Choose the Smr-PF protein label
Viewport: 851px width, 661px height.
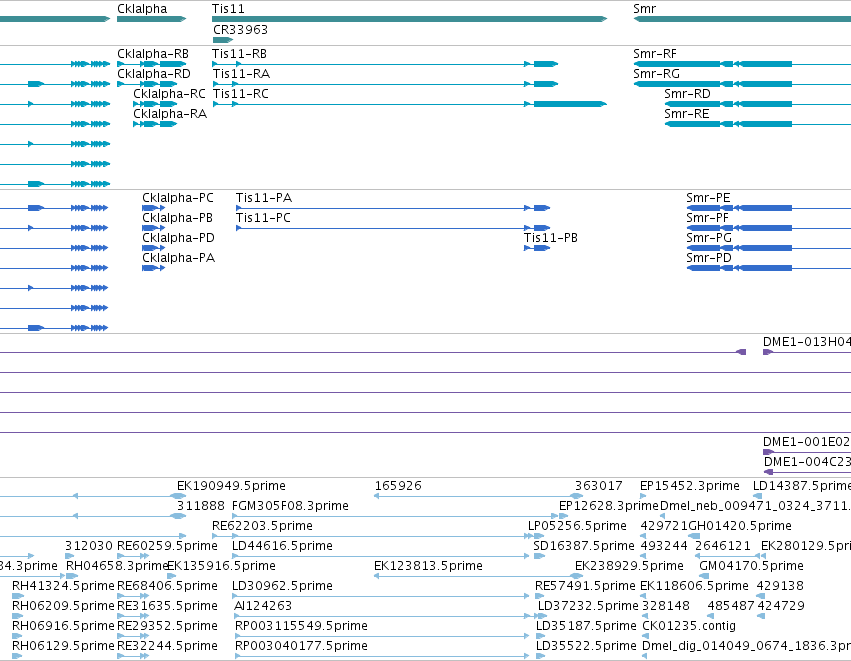(x=707, y=218)
